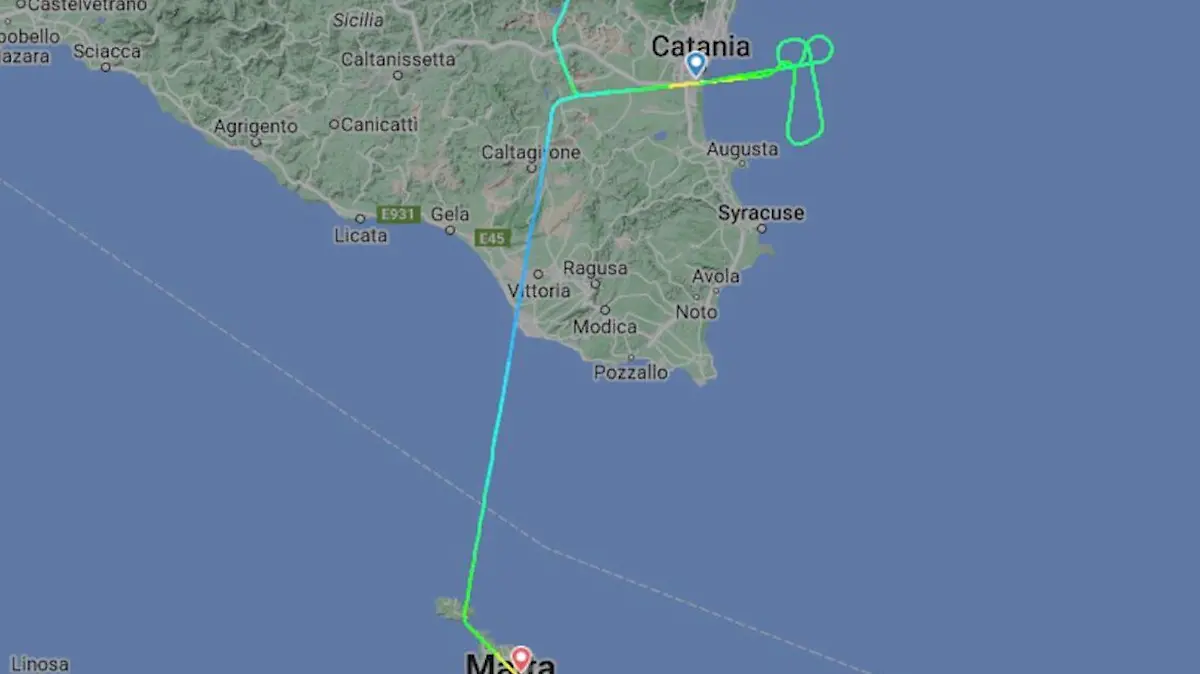
Task: Select the Syracuse city dot marker
Action: (761, 229)
